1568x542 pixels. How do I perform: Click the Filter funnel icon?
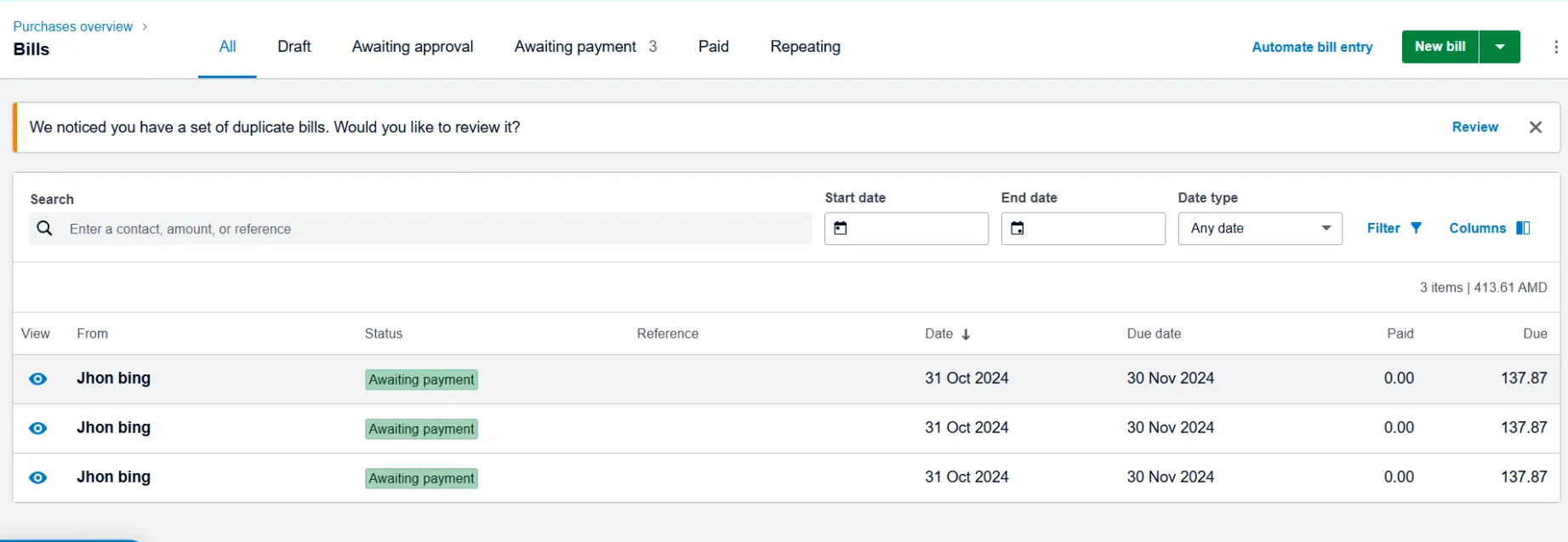pos(1417,228)
